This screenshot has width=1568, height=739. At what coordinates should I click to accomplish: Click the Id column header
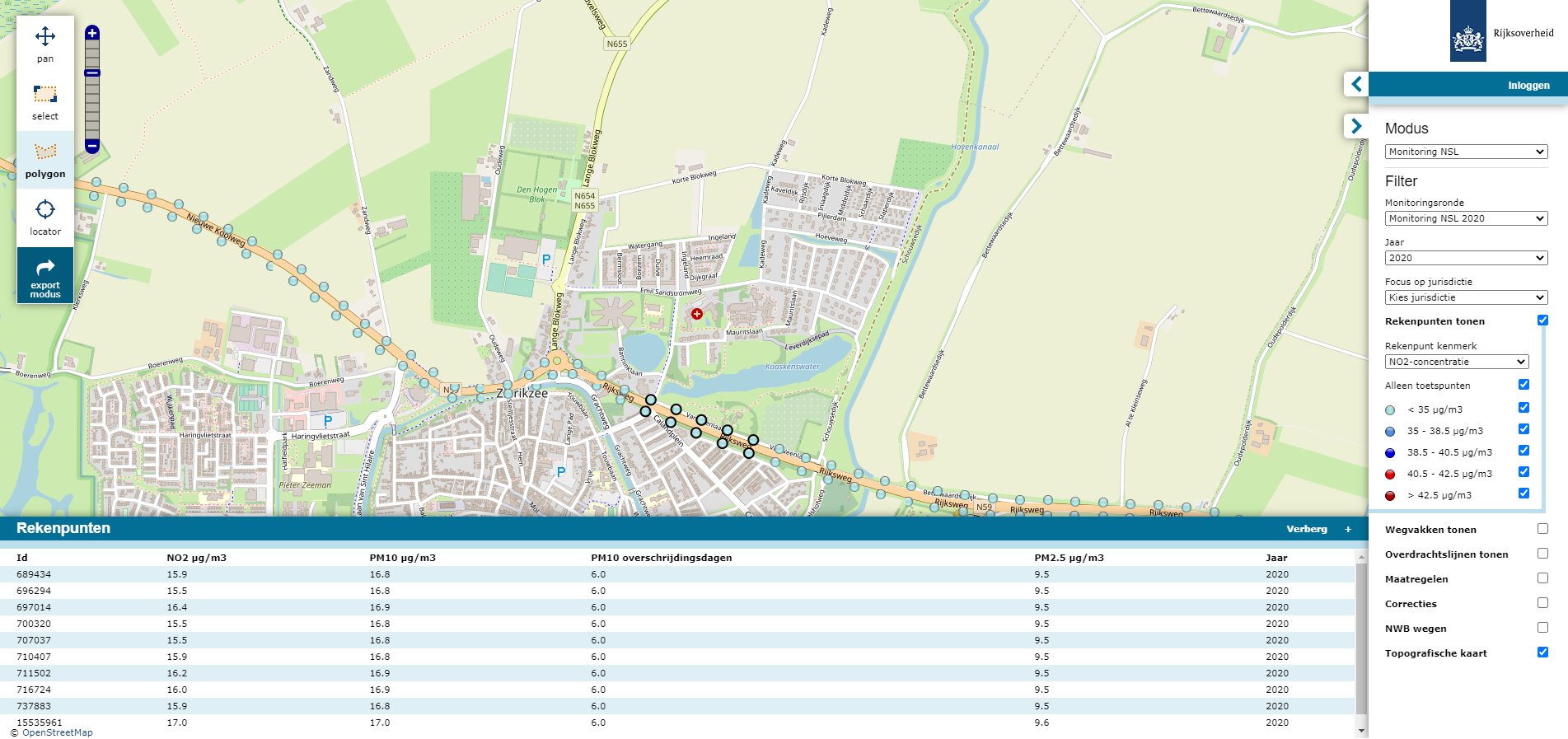(x=22, y=558)
